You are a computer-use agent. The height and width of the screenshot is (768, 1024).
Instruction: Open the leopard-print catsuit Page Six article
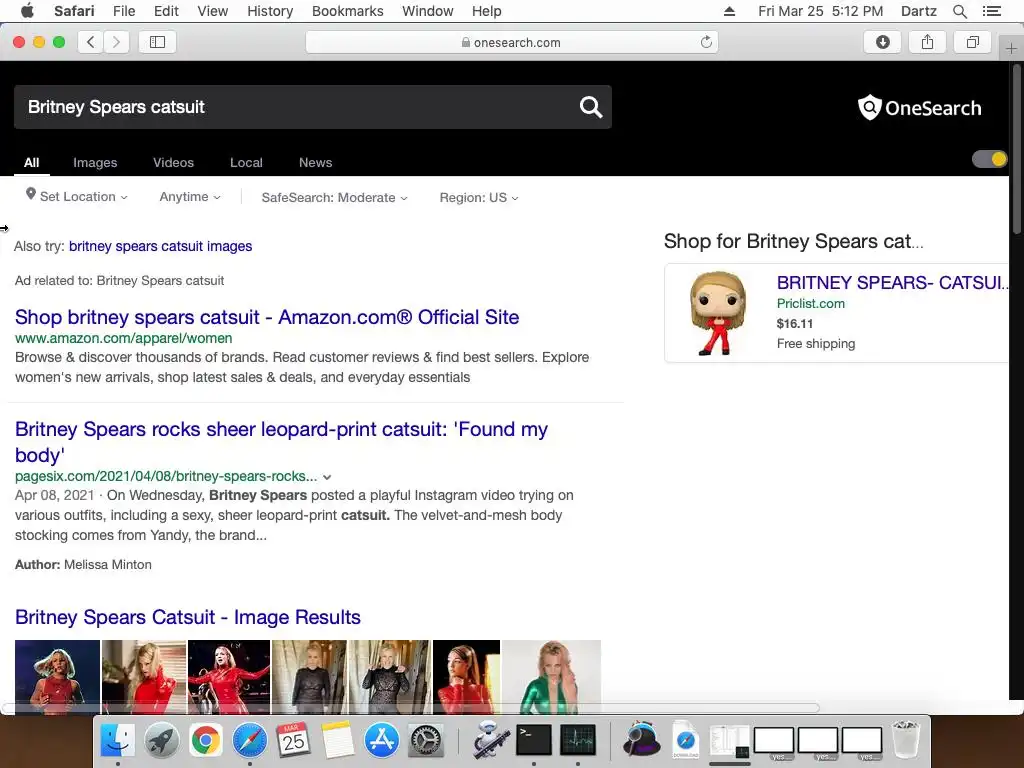click(x=281, y=442)
